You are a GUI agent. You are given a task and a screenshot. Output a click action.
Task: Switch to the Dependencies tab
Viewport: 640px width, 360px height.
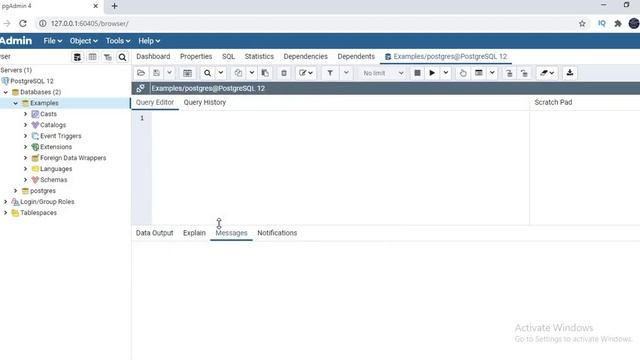[x=305, y=56]
